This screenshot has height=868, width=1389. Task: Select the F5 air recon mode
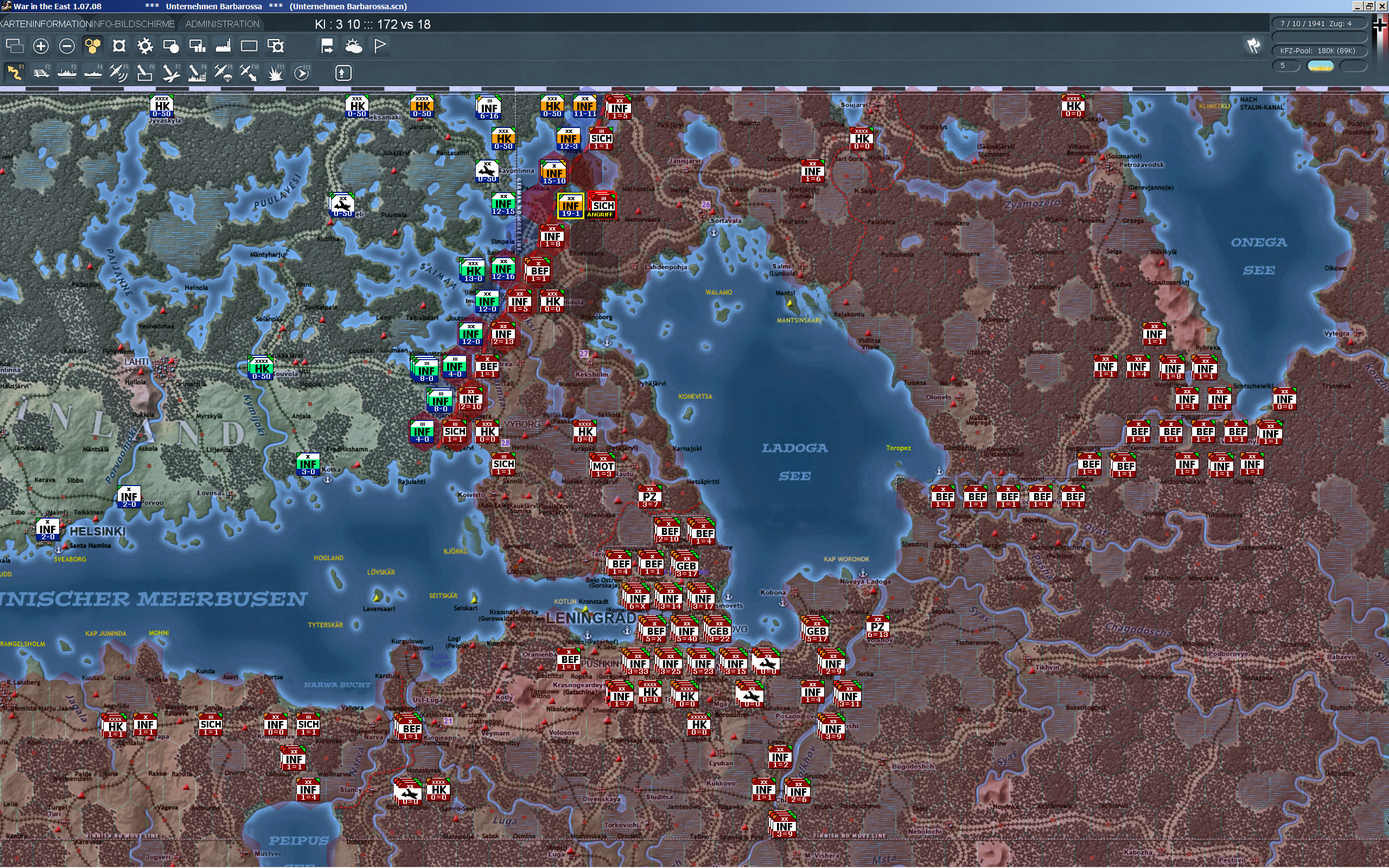(x=119, y=73)
